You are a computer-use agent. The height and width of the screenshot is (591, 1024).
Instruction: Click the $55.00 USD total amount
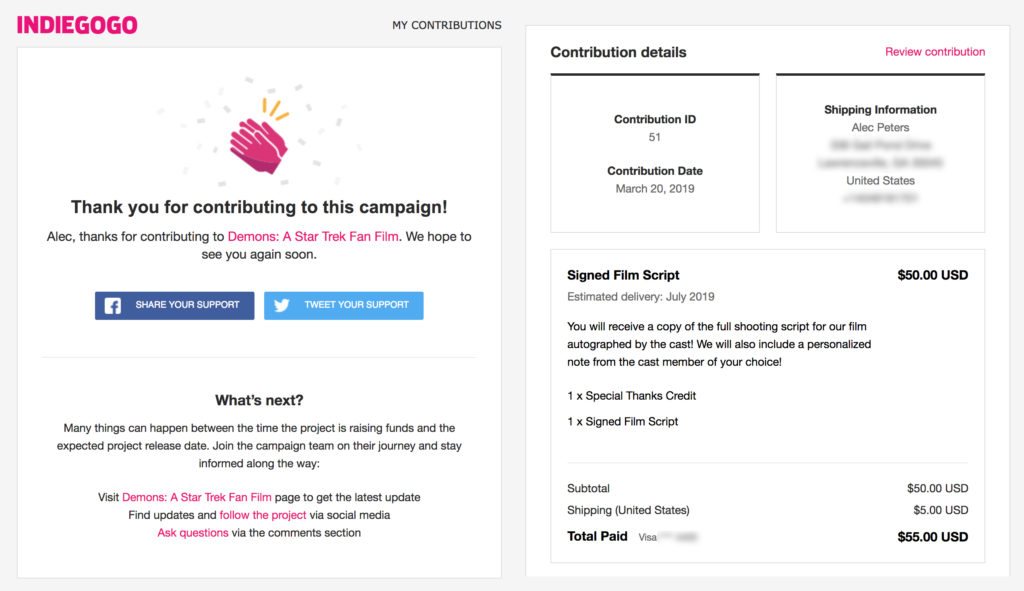pyautogui.click(x=933, y=537)
